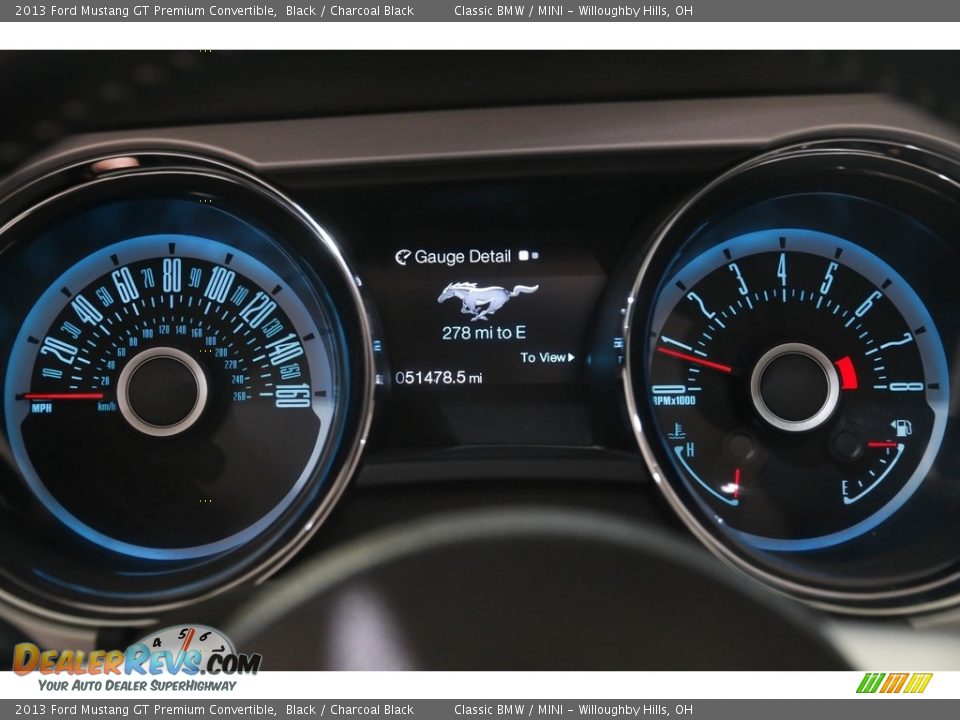Image resolution: width=960 pixels, height=720 pixels.
Task: Click the RPMx1000 label on tachometer
Action: (x=674, y=400)
